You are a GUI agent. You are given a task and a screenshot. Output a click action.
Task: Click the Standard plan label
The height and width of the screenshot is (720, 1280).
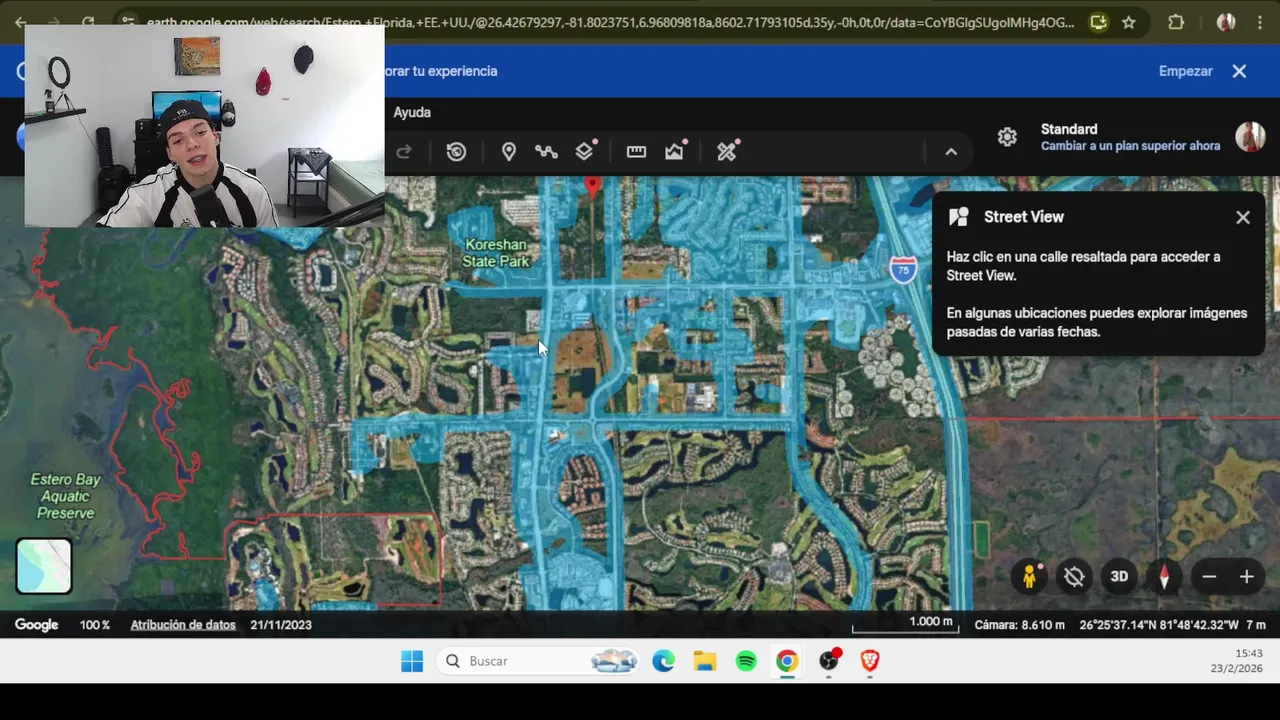point(1069,129)
